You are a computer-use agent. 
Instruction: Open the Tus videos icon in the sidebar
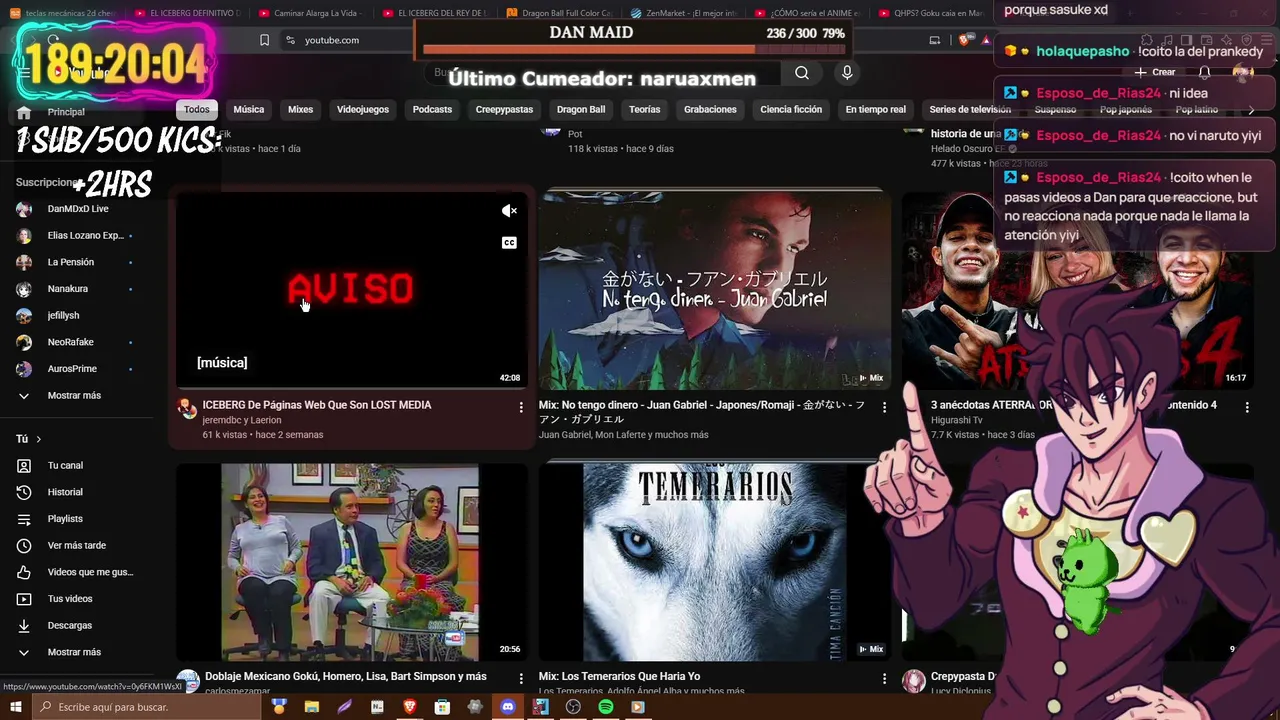pyautogui.click(x=24, y=599)
